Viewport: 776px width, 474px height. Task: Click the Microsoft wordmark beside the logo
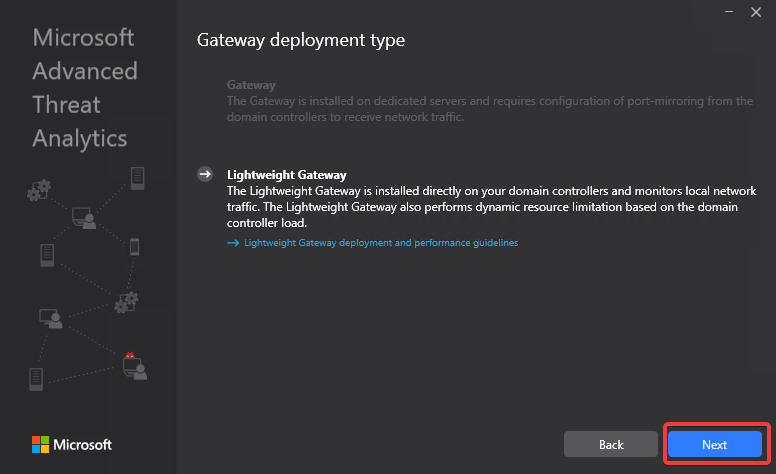pos(82,444)
